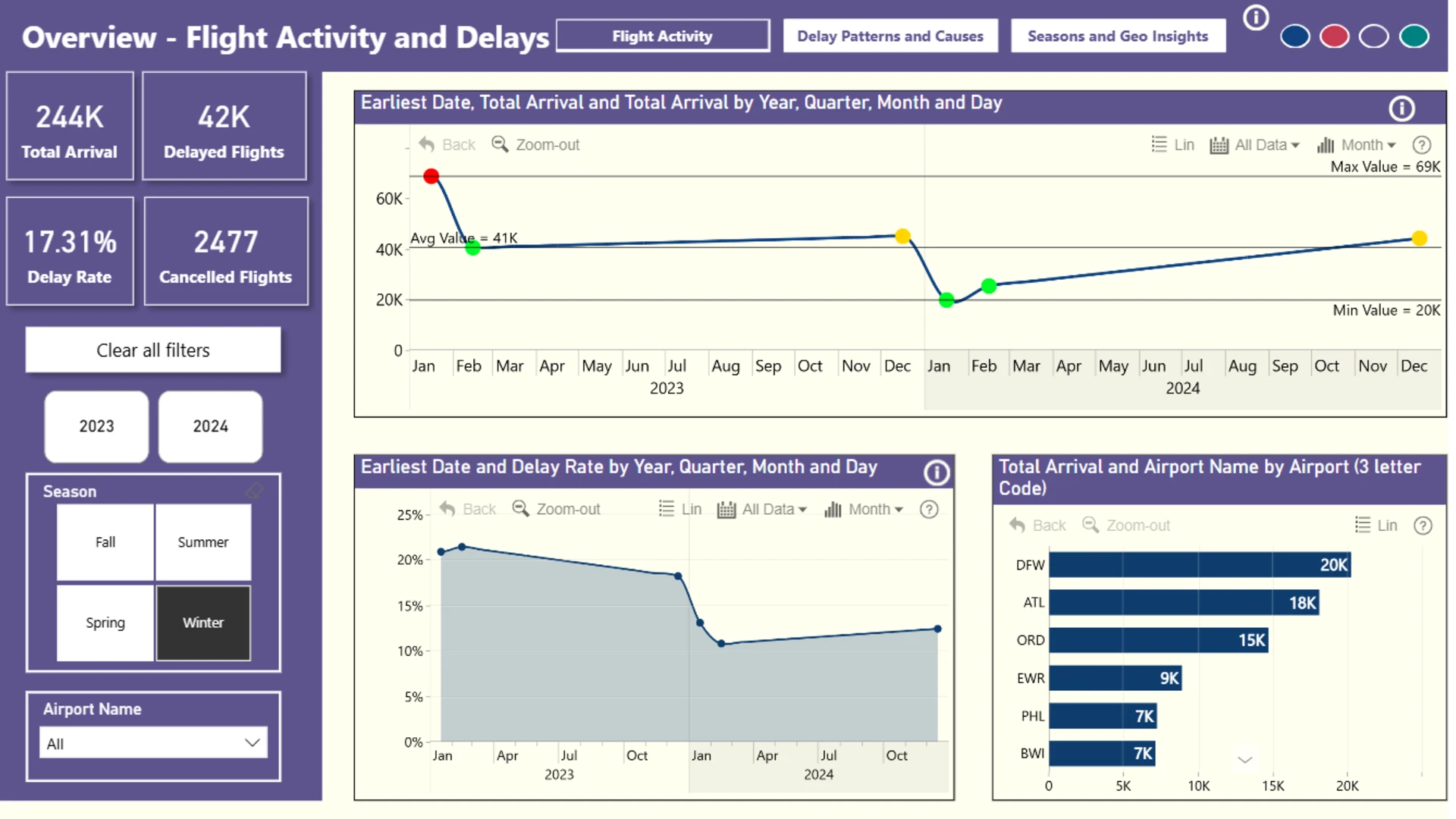Click the 2024 axis label in Total Arrival chart
This screenshot has width=1456, height=819.
(x=1183, y=388)
